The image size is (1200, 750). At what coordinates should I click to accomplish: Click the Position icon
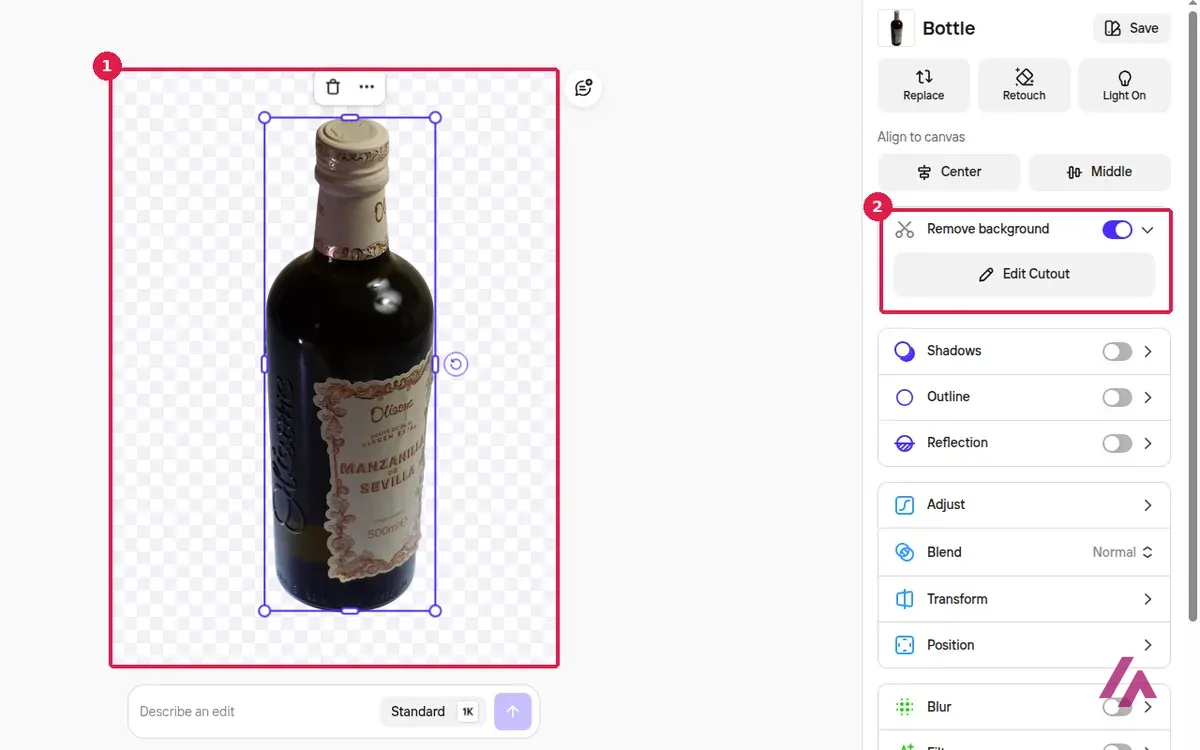pyautogui.click(x=905, y=645)
